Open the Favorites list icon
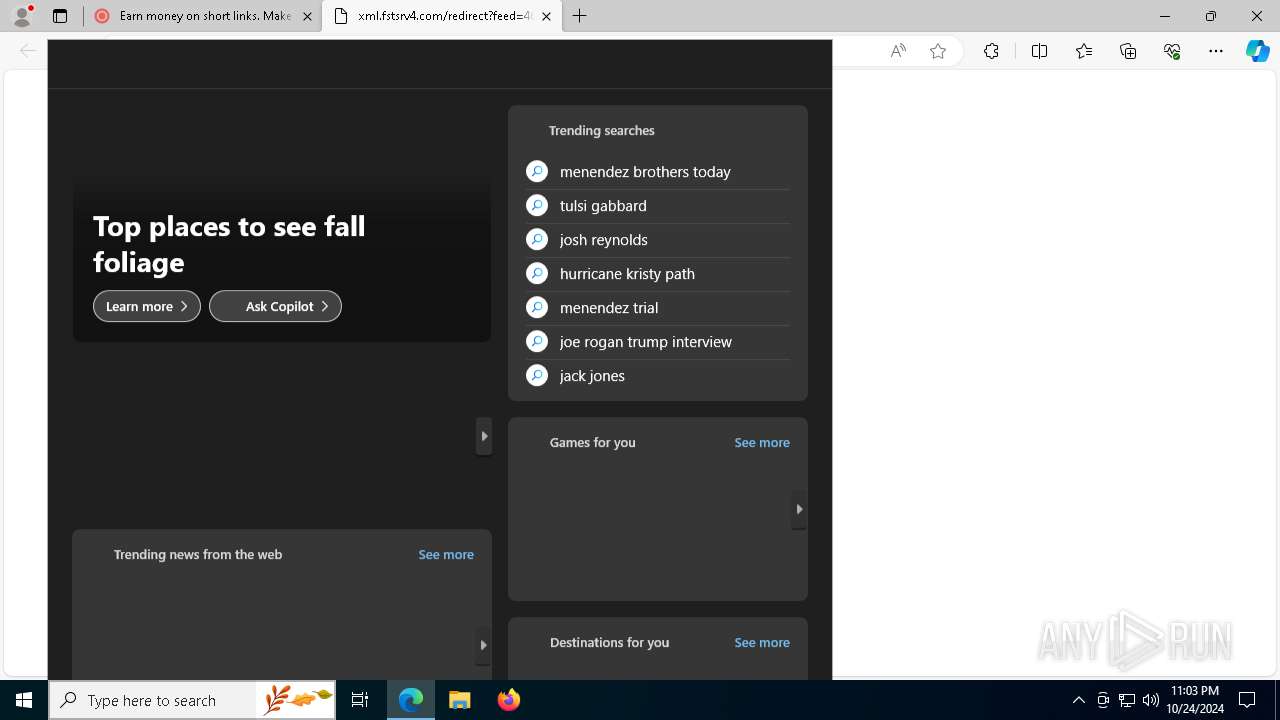 (1084, 51)
